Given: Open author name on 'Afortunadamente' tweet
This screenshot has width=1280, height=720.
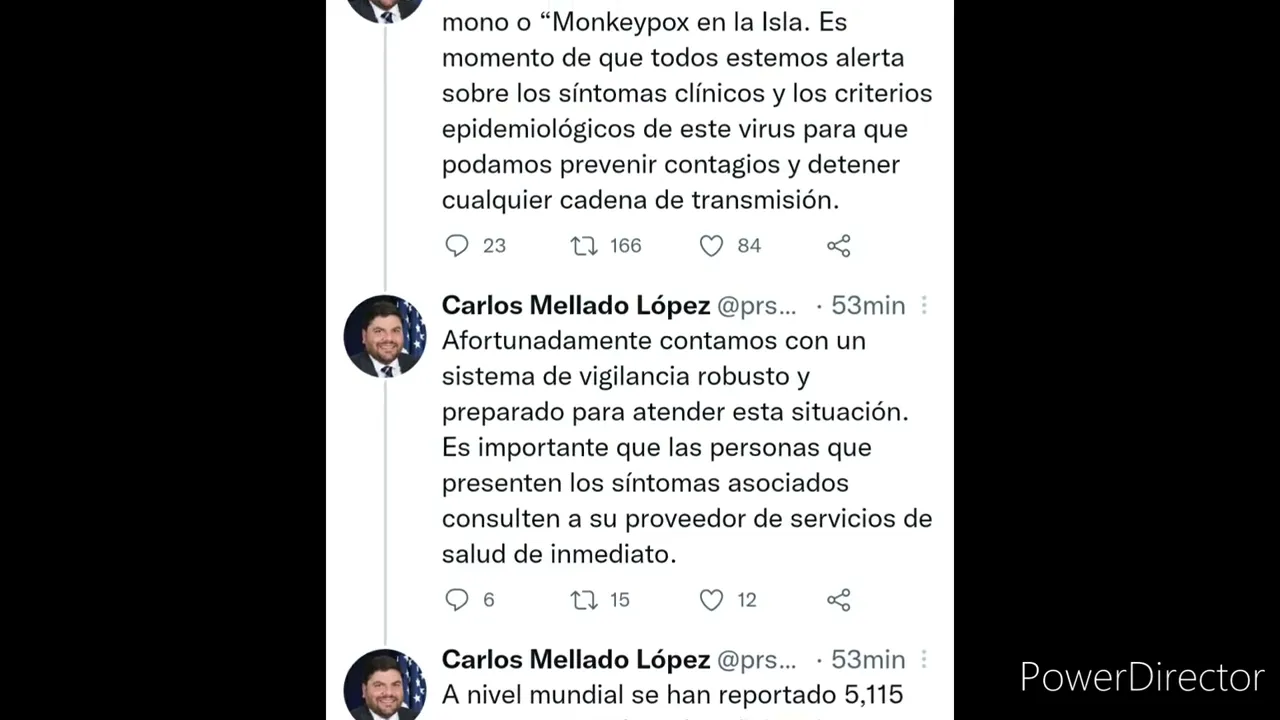Looking at the screenshot, I should [x=576, y=305].
